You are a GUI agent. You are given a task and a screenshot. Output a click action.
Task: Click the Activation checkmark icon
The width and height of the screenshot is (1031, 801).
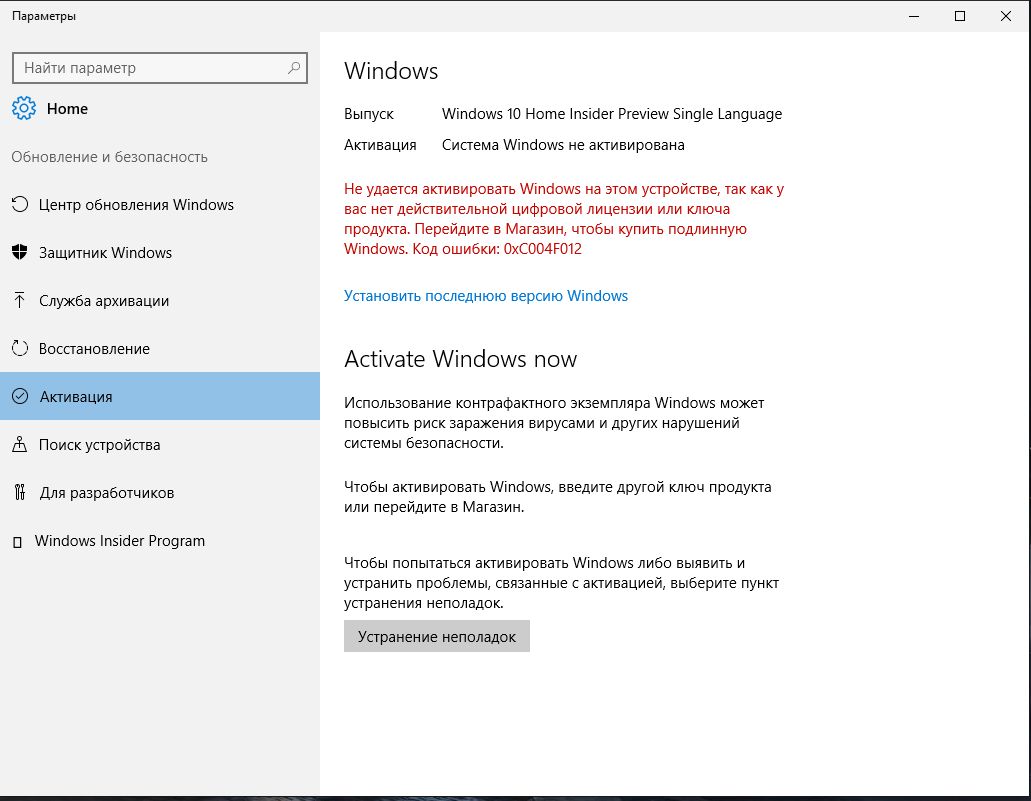20,396
